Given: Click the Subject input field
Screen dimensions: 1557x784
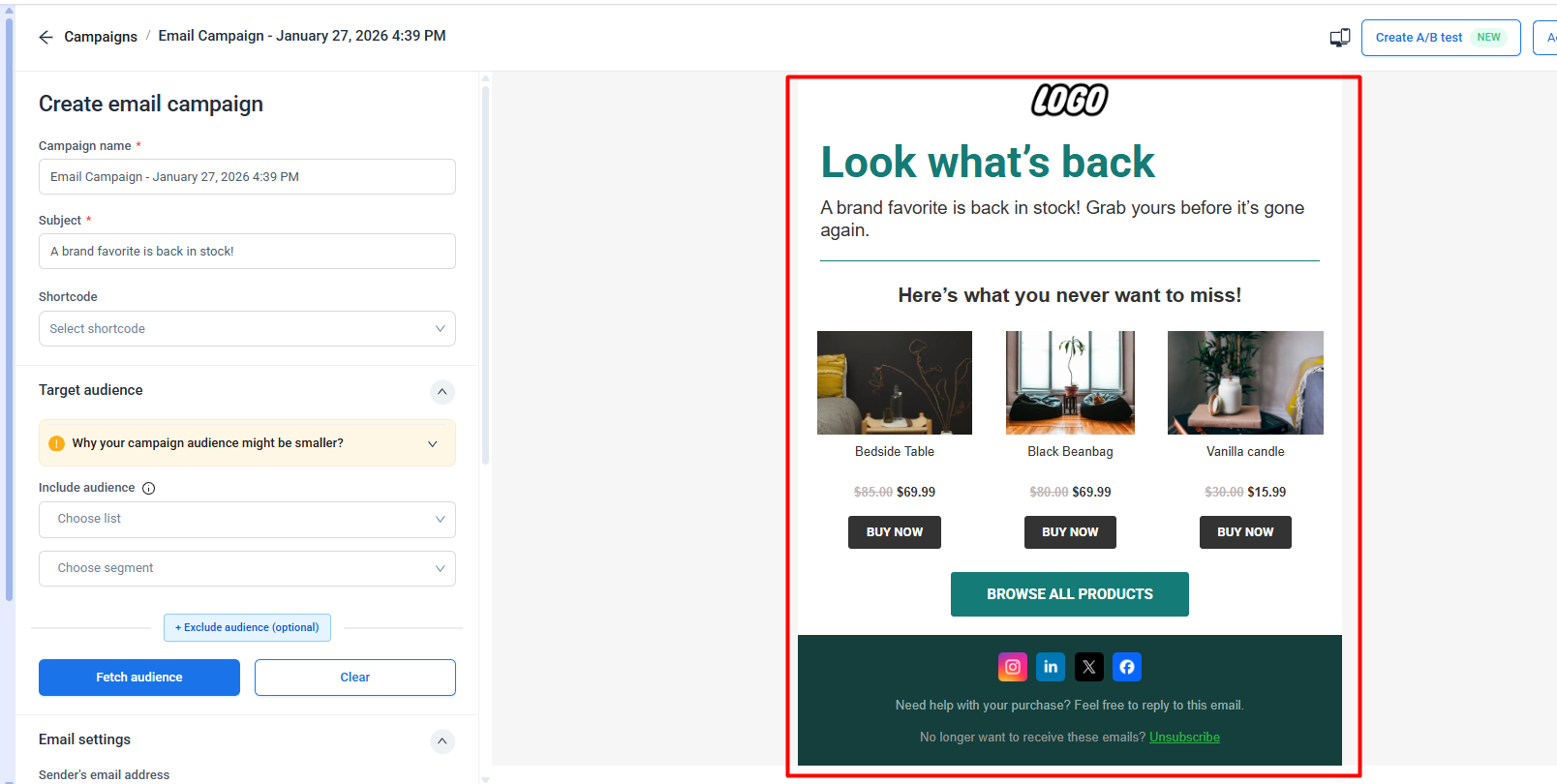Looking at the screenshot, I should pos(247,252).
